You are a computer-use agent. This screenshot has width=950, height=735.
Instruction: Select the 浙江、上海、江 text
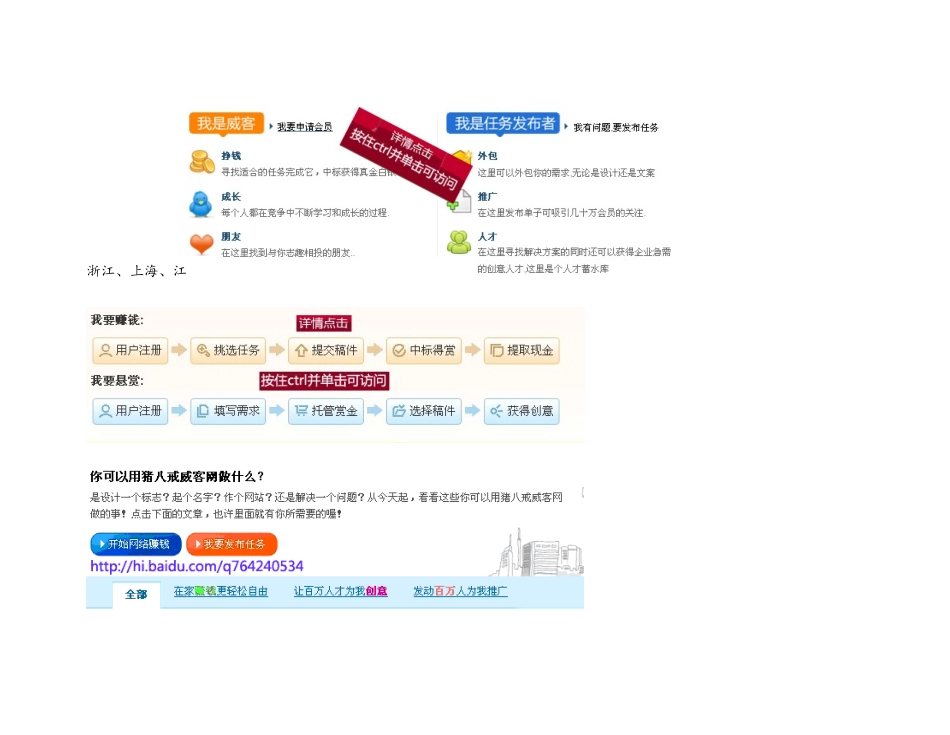(x=136, y=271)
